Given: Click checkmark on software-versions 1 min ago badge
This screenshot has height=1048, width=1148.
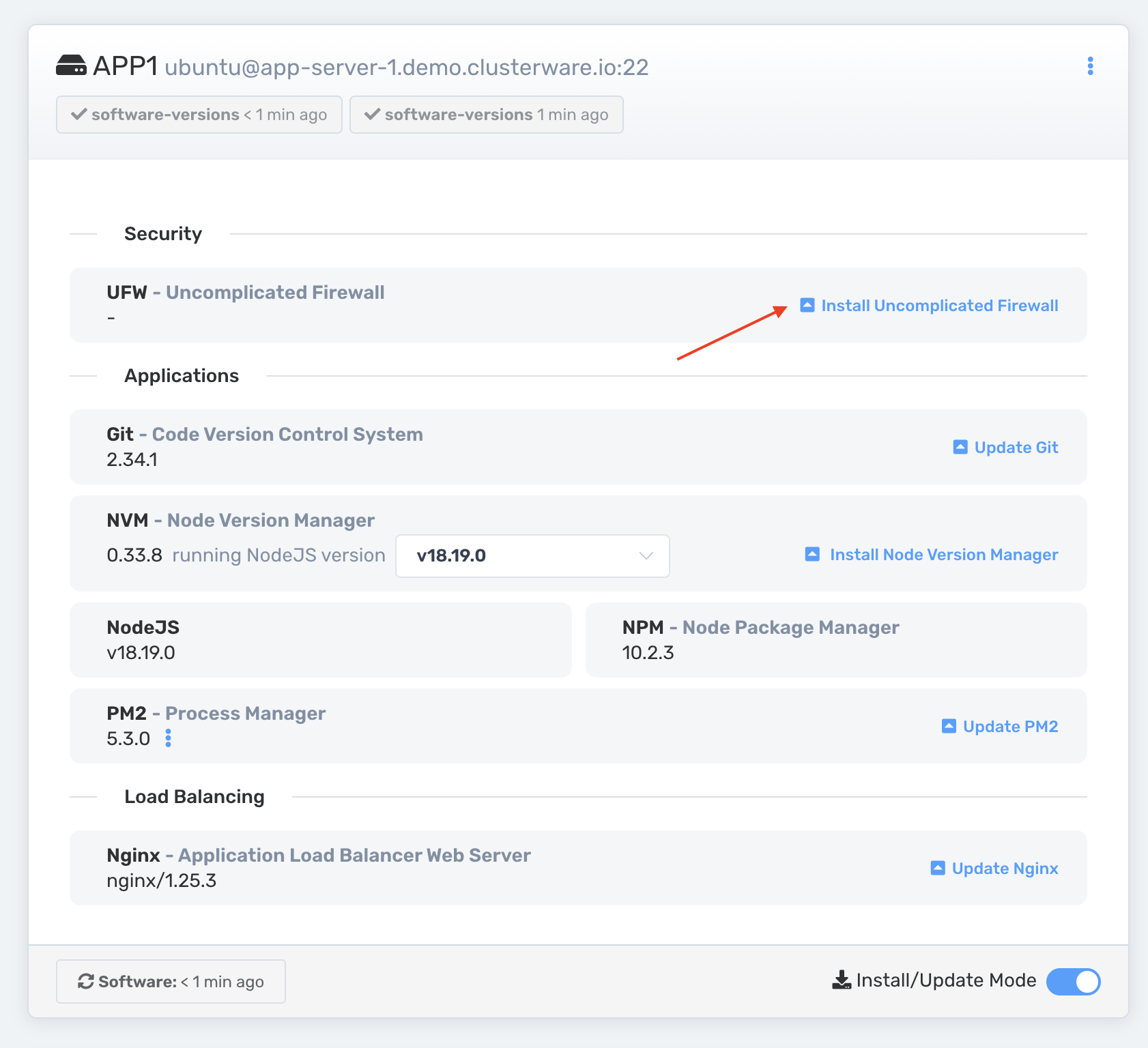Looking at the screenshot, I should click(x=372, y=114).
